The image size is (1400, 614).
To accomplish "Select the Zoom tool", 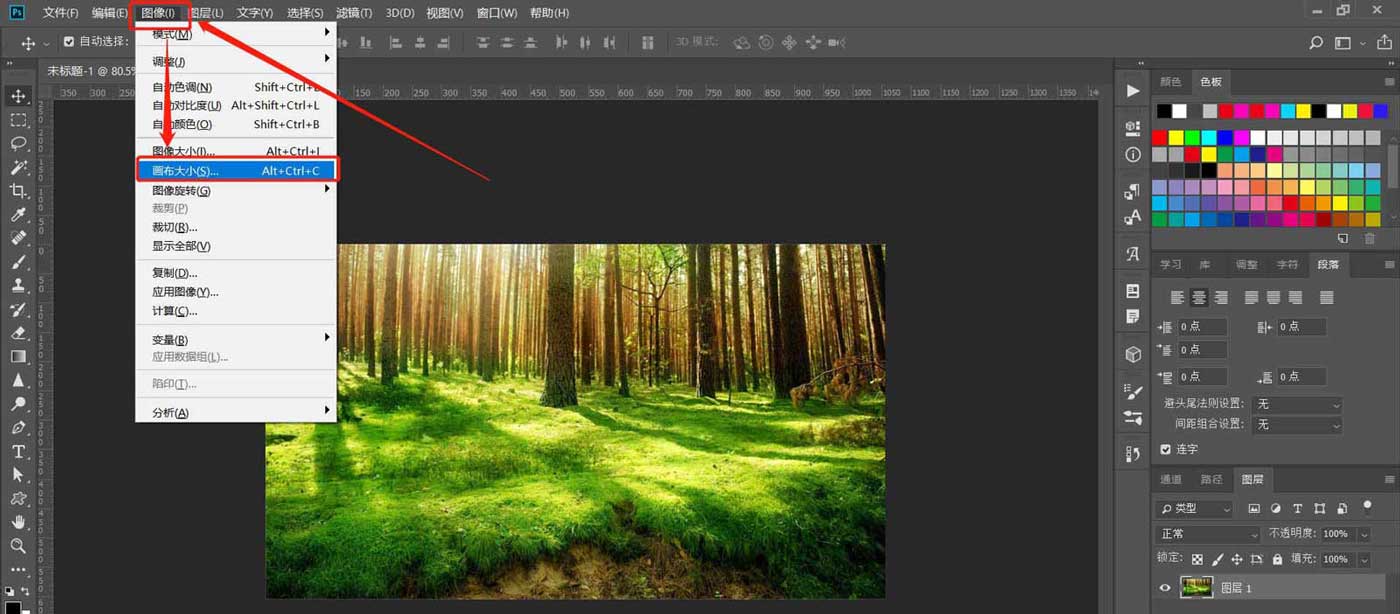I will coord(18,546).
